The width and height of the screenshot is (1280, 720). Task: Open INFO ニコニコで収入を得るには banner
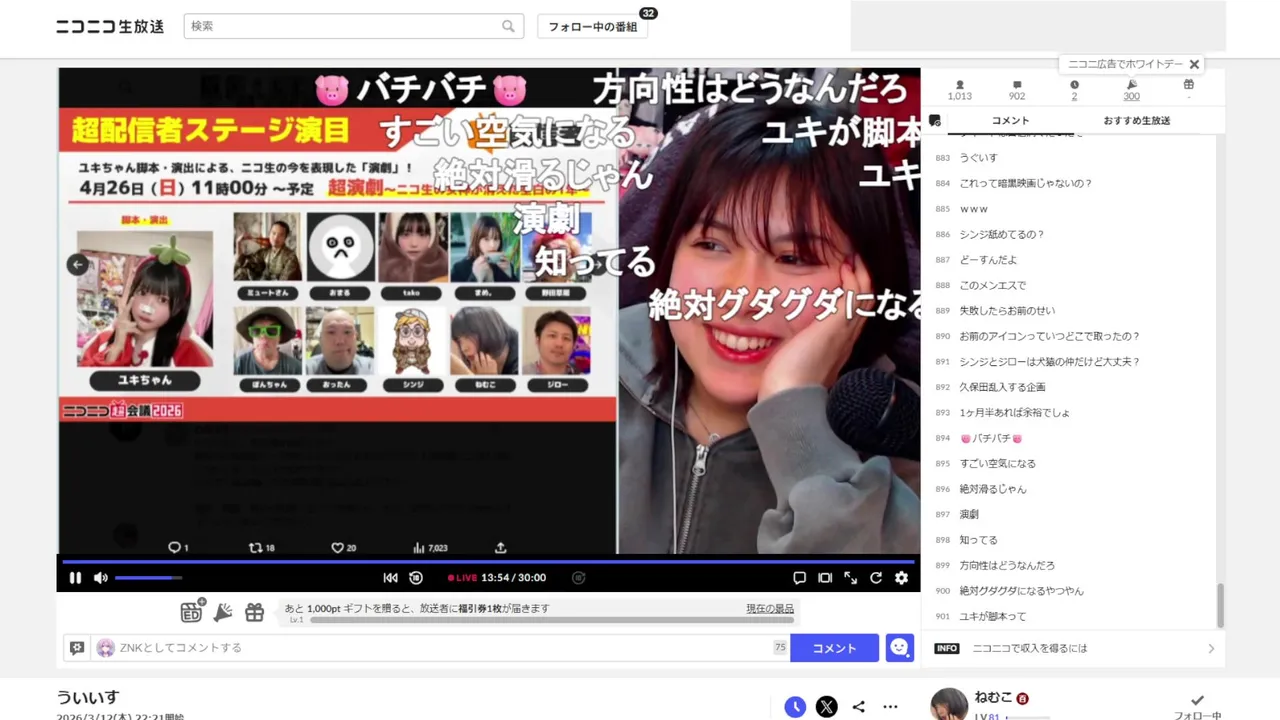pyautogui.click(x=1075, y=648)
